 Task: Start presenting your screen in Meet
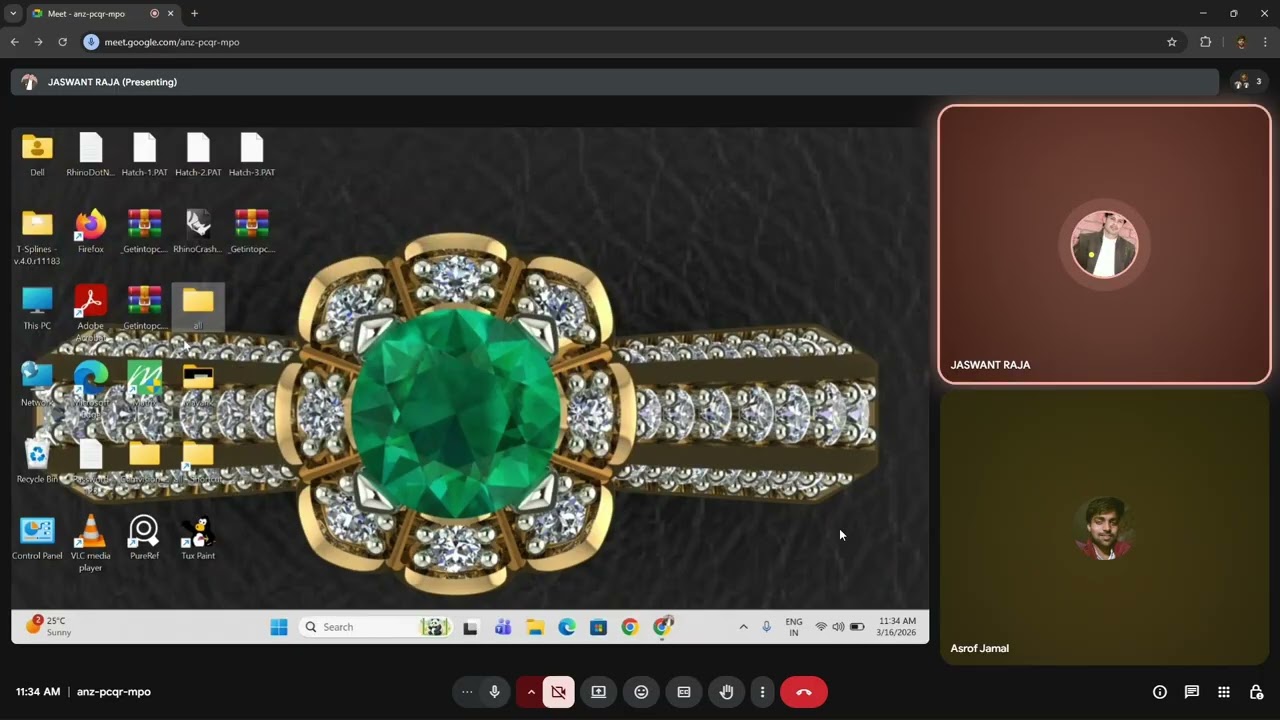[x=599, y=692]
